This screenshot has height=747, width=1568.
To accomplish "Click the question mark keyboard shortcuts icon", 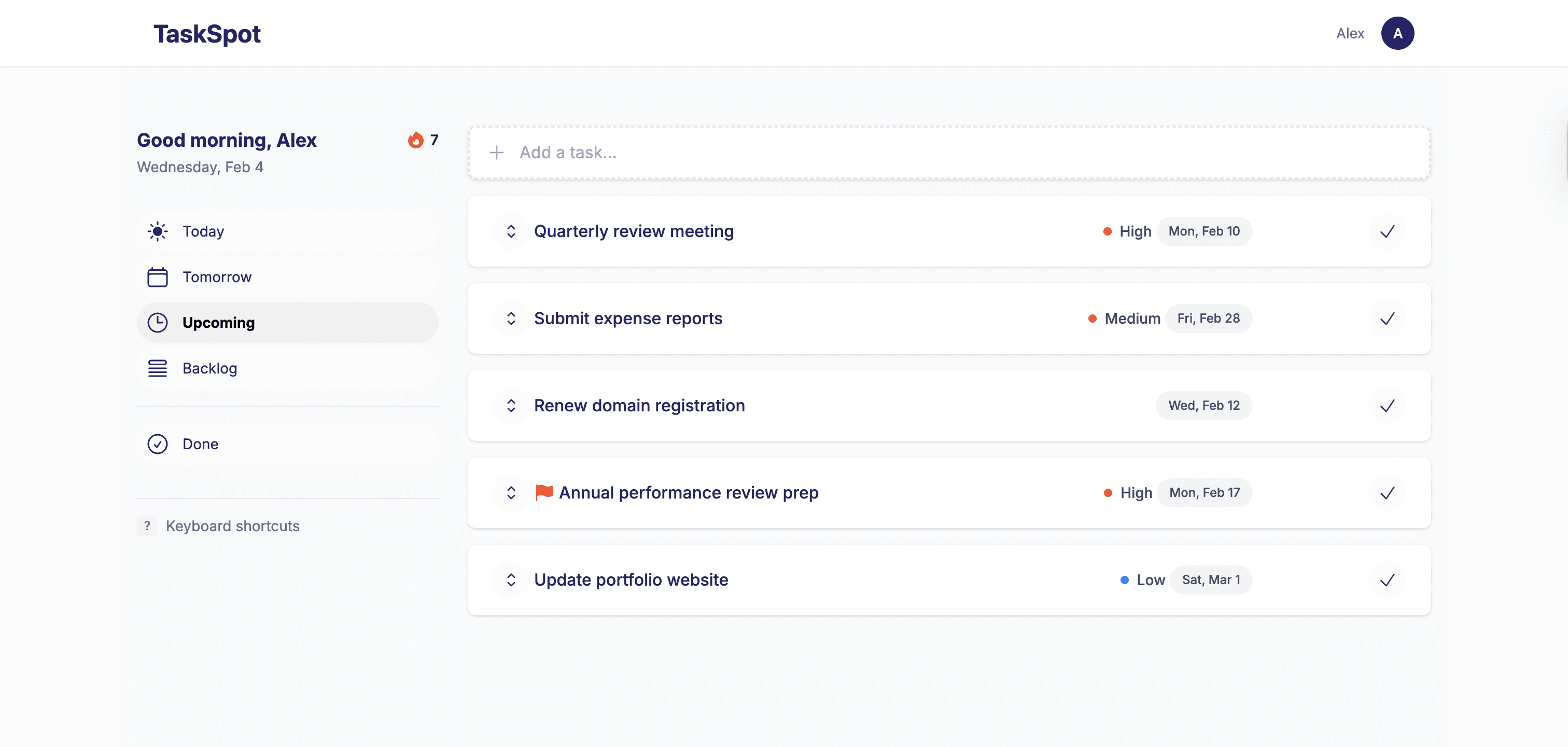I will (147, 525).
